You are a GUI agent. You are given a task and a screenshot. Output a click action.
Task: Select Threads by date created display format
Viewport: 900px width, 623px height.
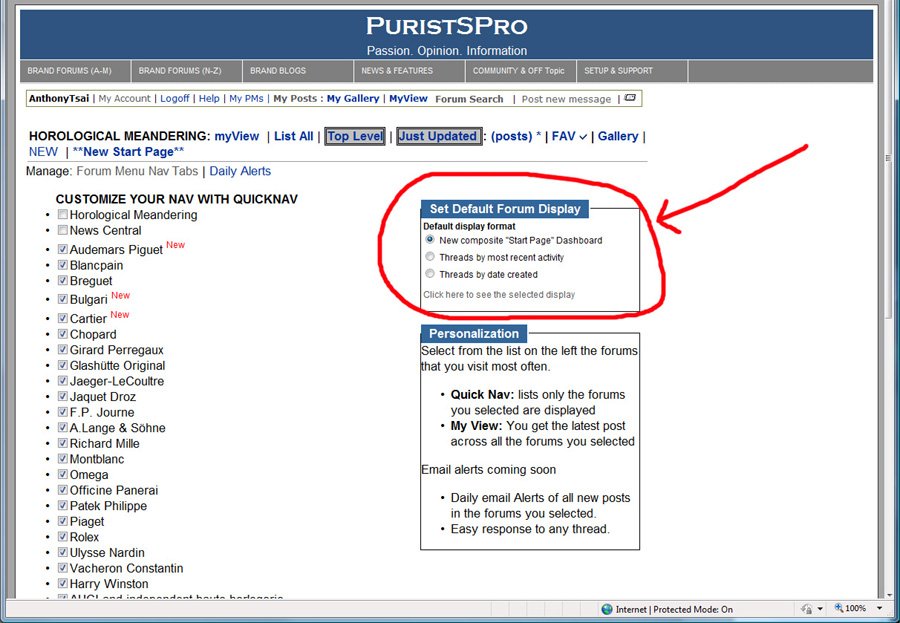point(429,273)
